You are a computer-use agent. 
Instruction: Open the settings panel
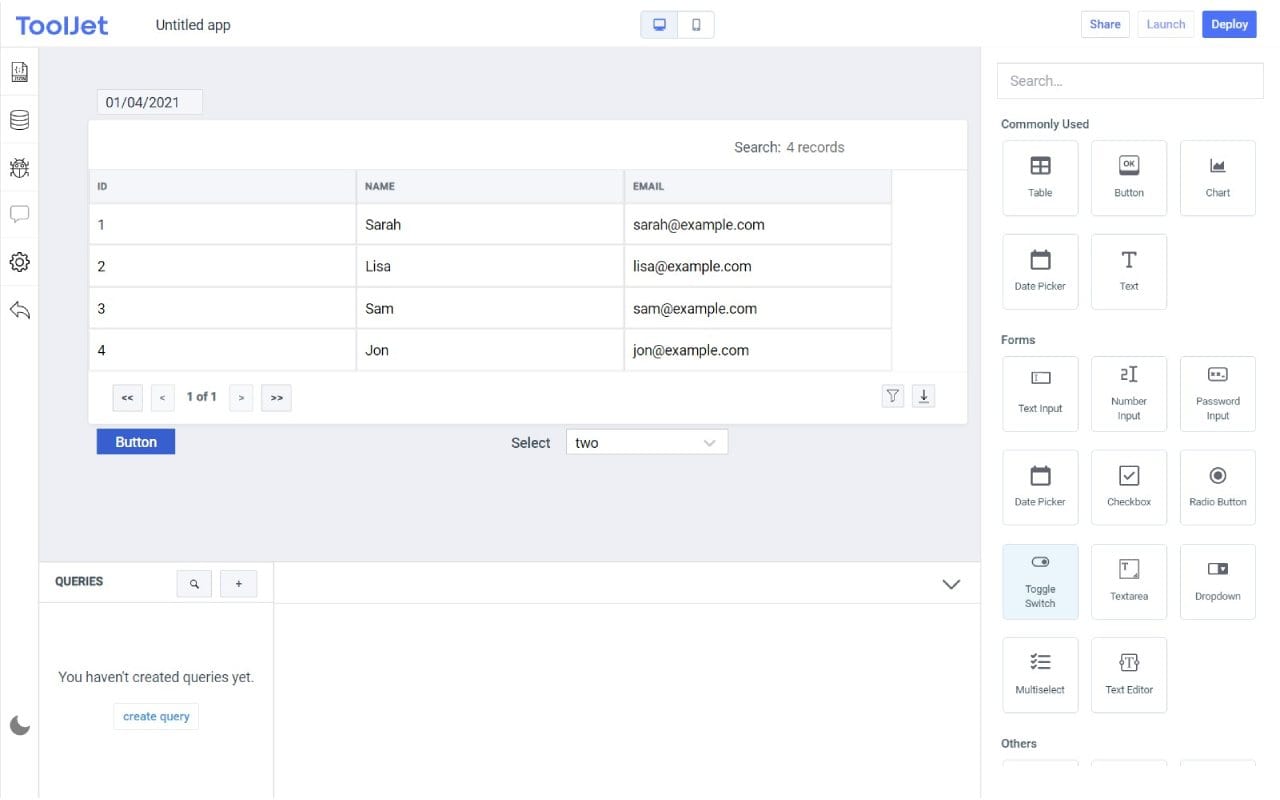[x=19, y=261]
